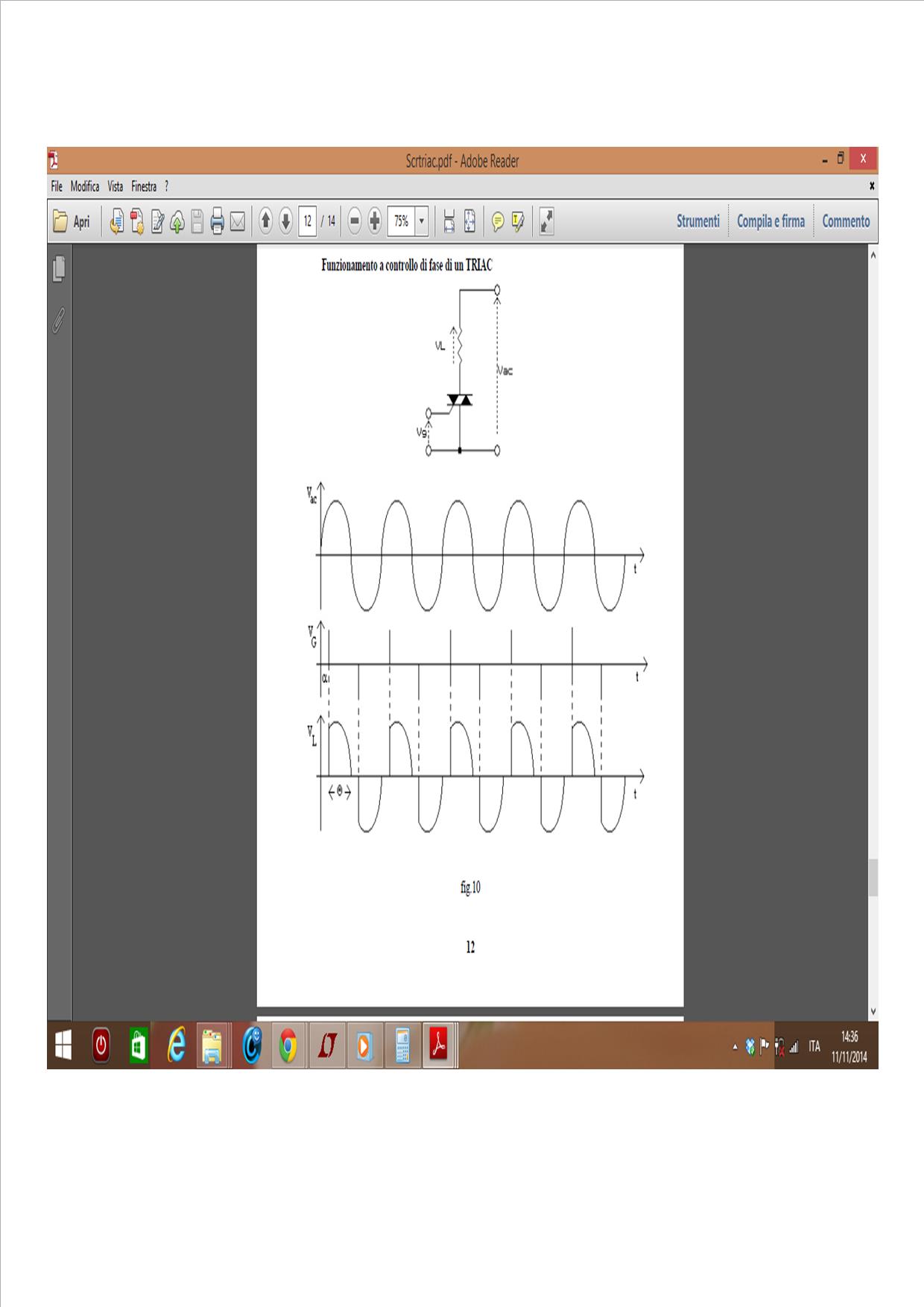Viewport: 924px width, 1307px height.
Task: Open the Modifica menu
Action: tap(84, 186)
